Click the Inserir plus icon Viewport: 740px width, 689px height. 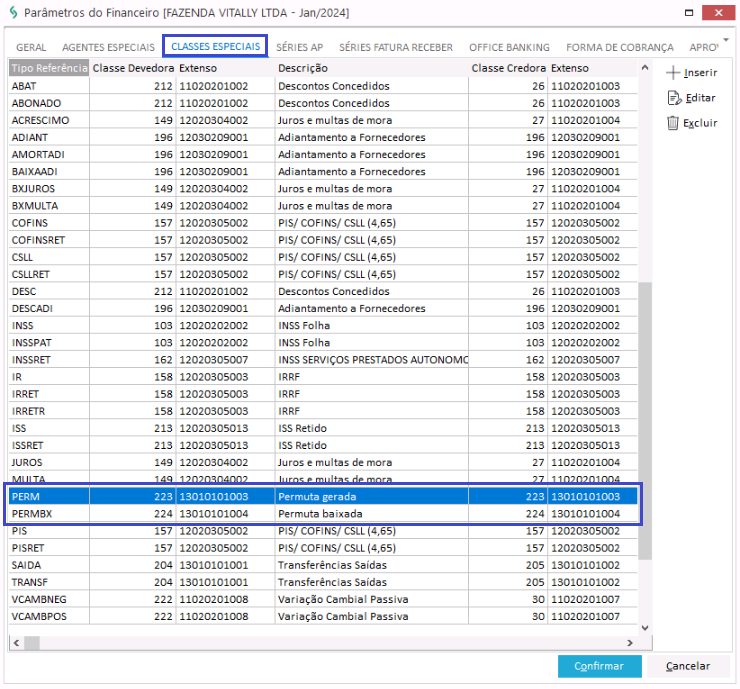[x=673, y=73]
